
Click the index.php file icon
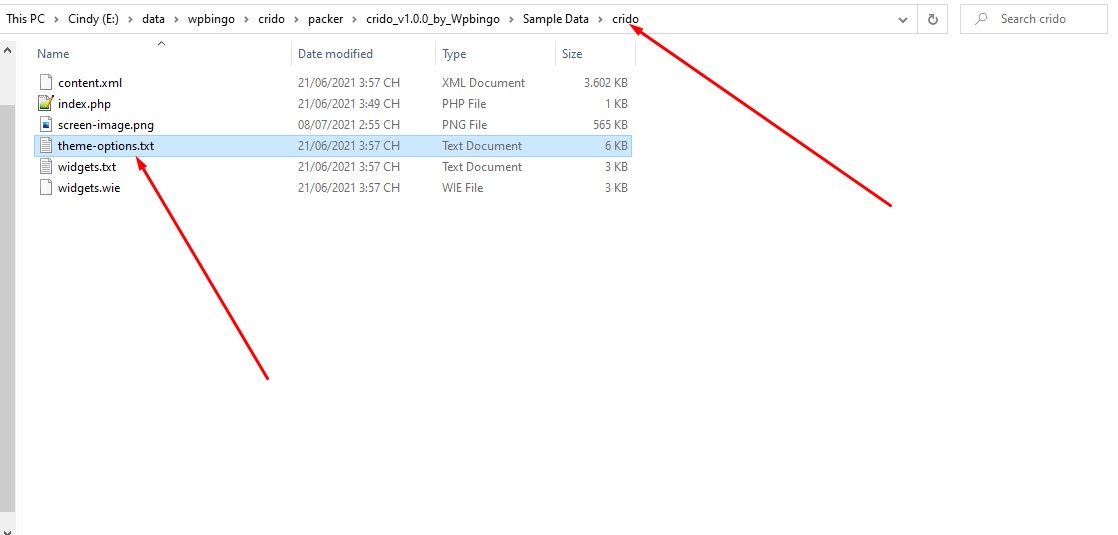46,103
